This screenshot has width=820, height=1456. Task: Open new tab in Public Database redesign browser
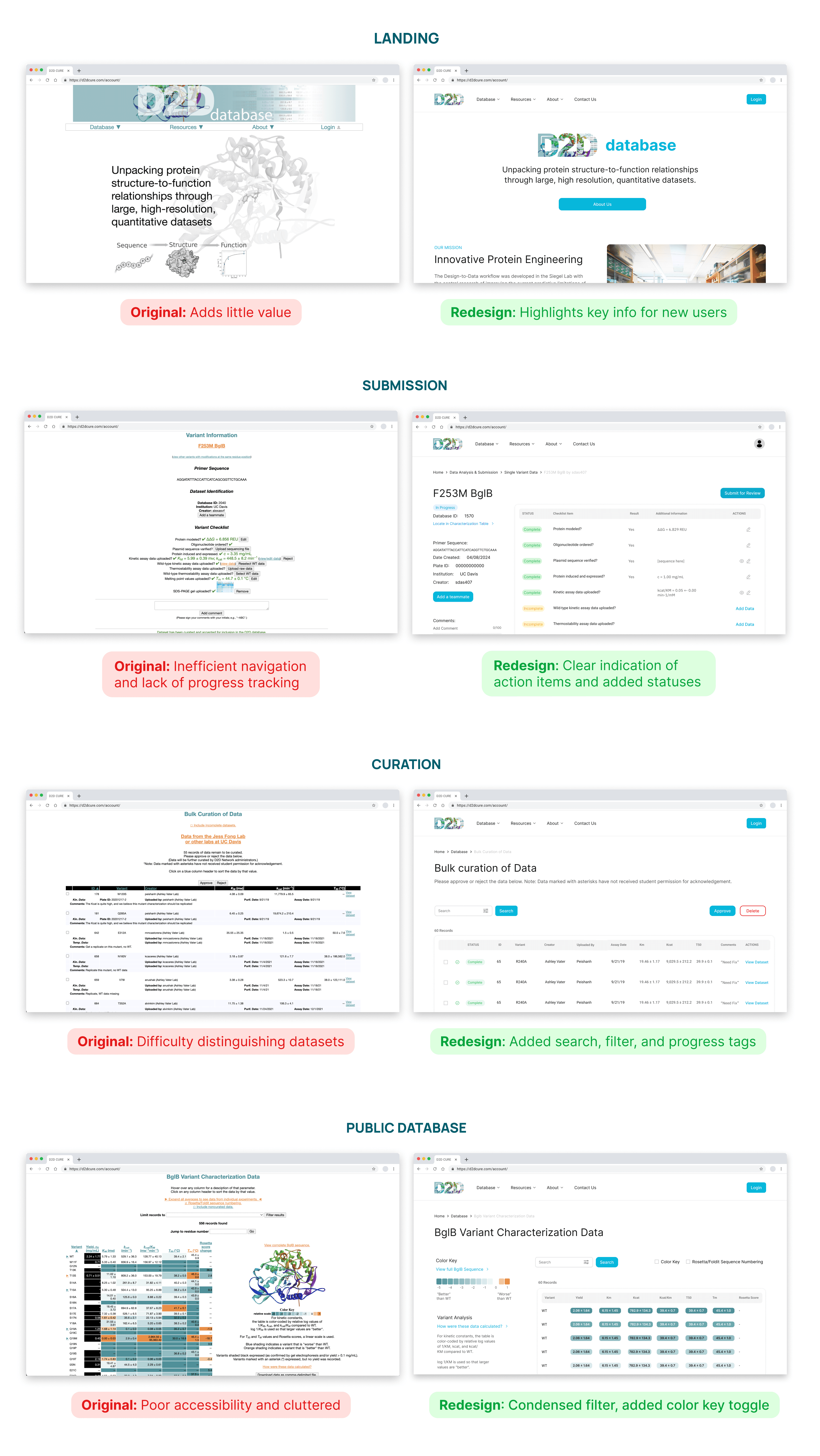[466, 1159]
